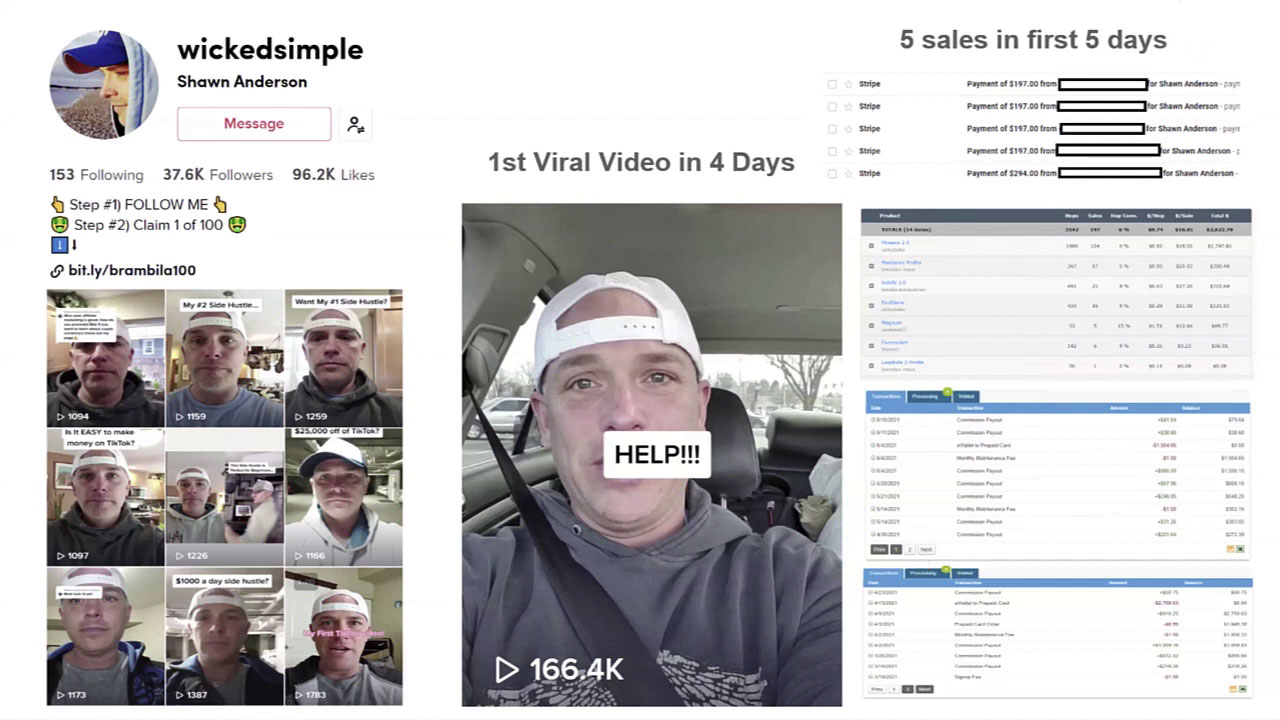Open the video with 1094 views
The image size is (1280, 720).
point(105,358)
